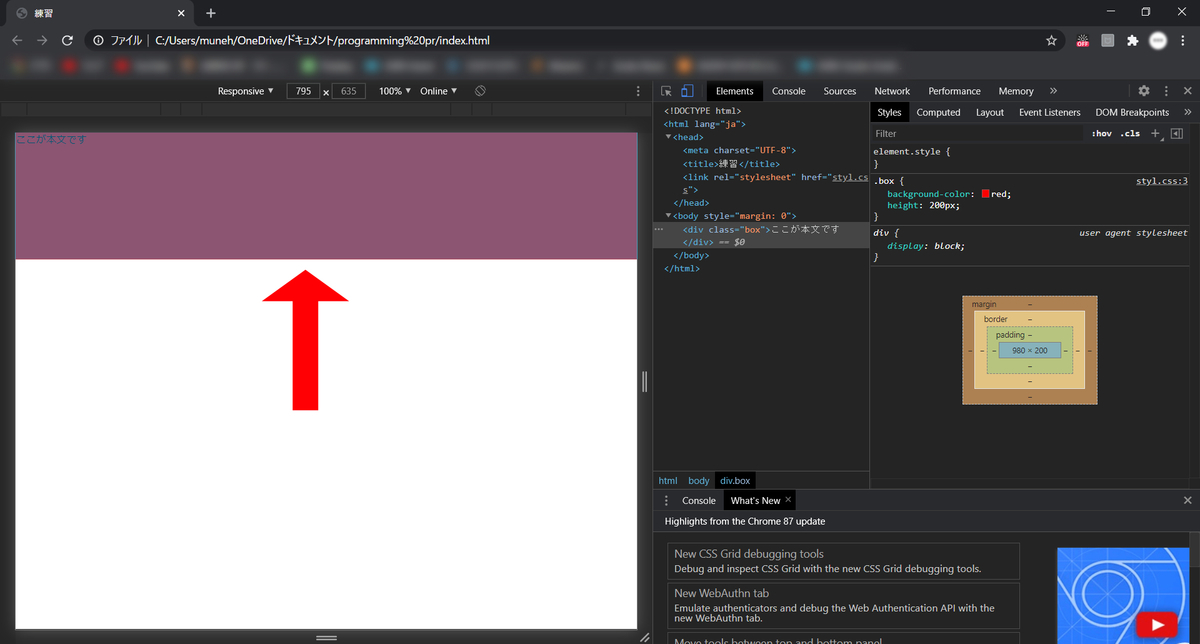Collapse the head element node
1200x644 pixels.
pos(668,137)
